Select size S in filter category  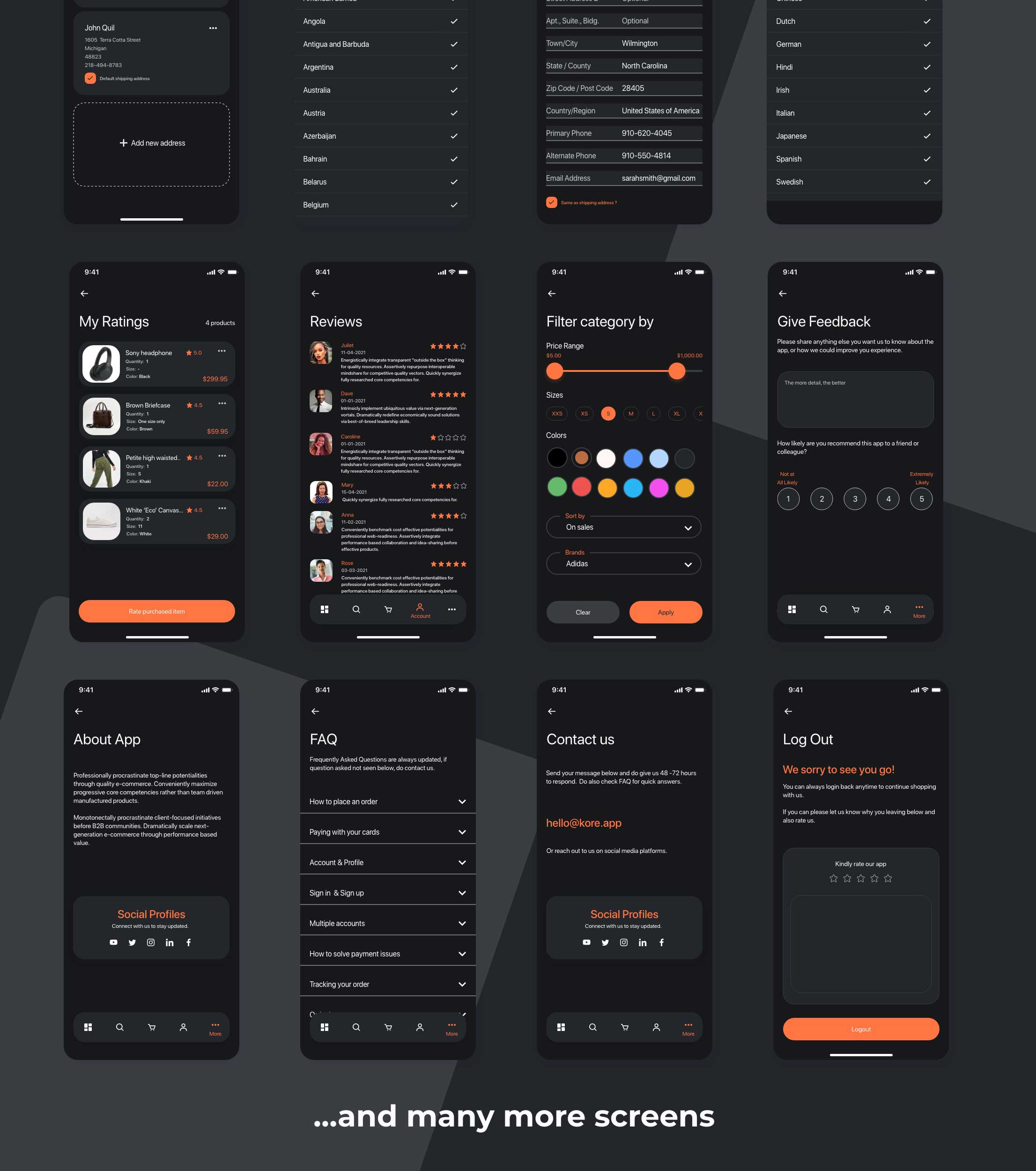pyautogui.click(x=608, y=414)
